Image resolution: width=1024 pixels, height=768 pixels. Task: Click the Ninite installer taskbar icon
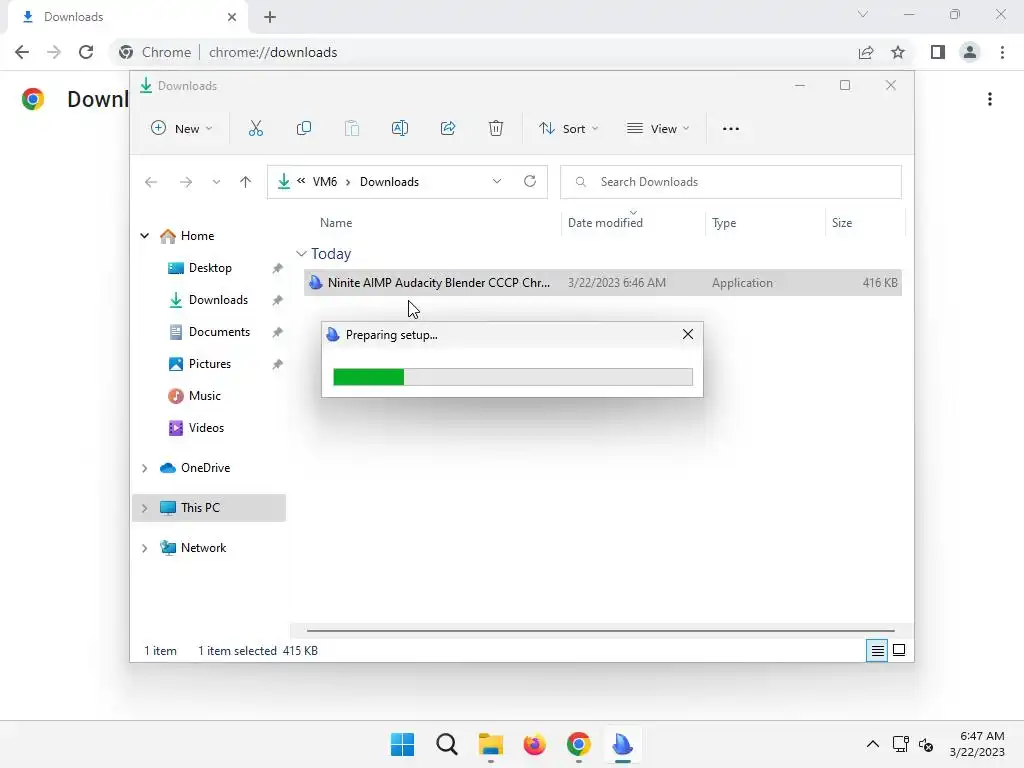[622, 744]
